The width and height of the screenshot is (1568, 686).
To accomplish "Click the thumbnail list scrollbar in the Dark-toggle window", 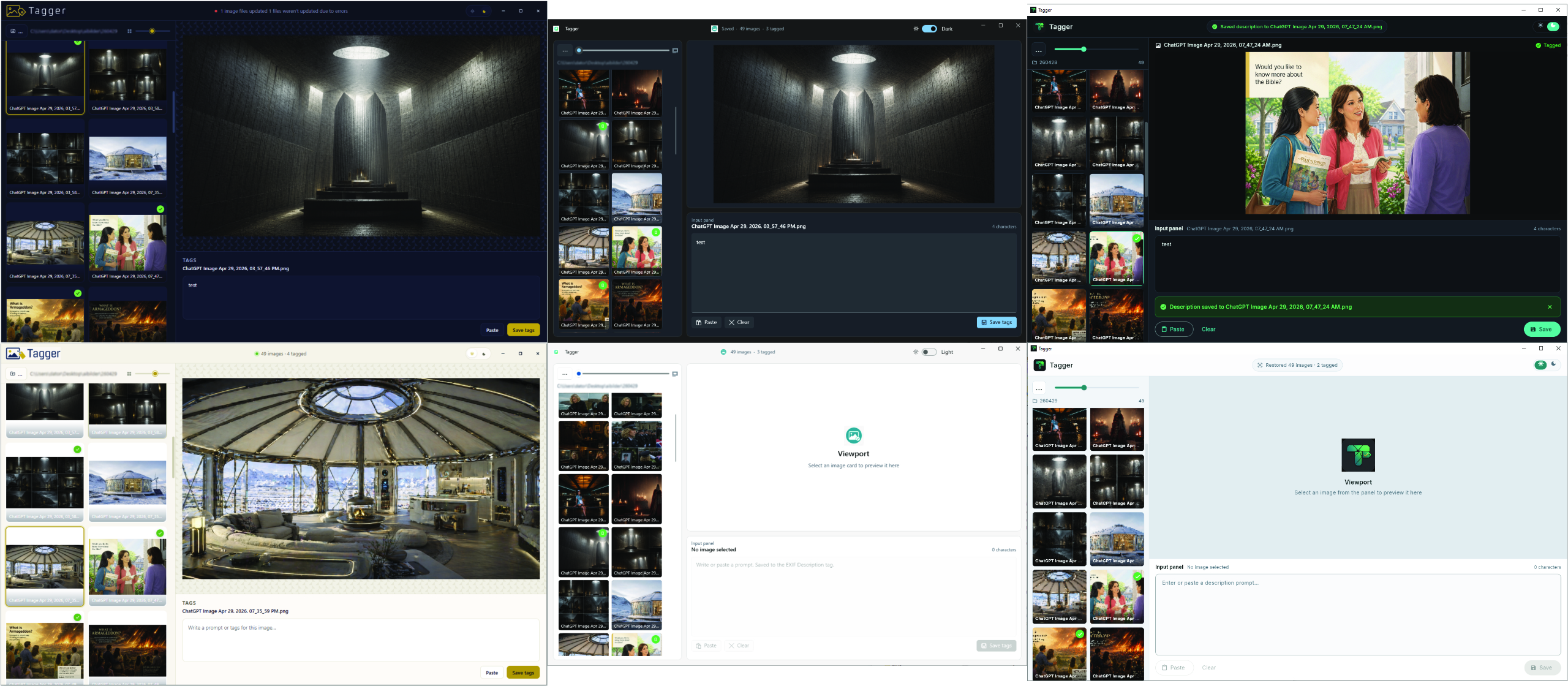I will coord(676,130).
